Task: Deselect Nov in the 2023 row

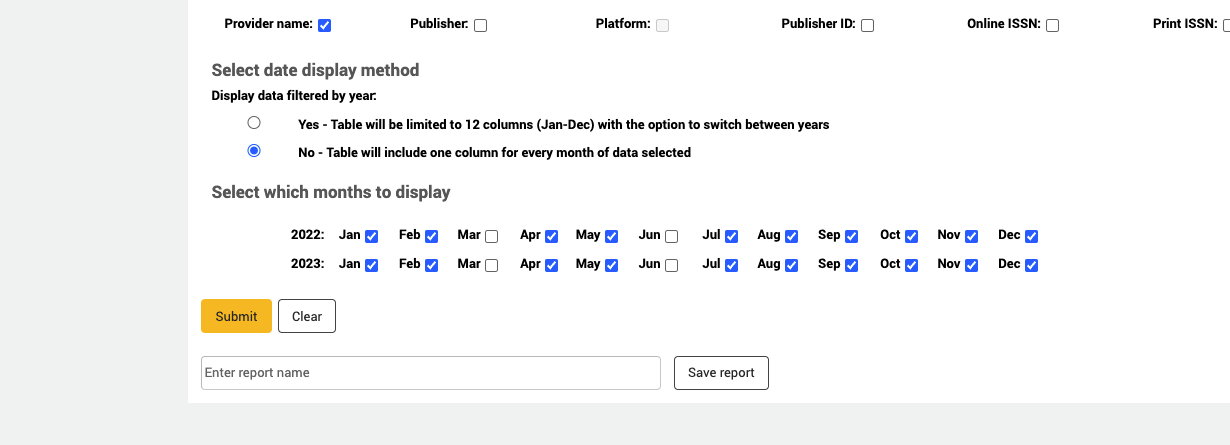Action: [971, 266]
